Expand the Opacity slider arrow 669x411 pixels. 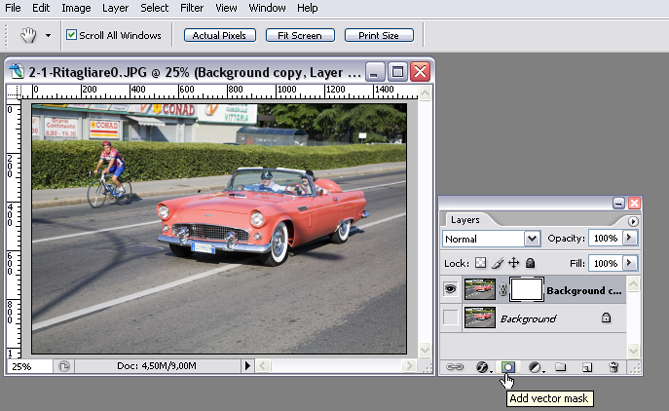tap(629, 239)
